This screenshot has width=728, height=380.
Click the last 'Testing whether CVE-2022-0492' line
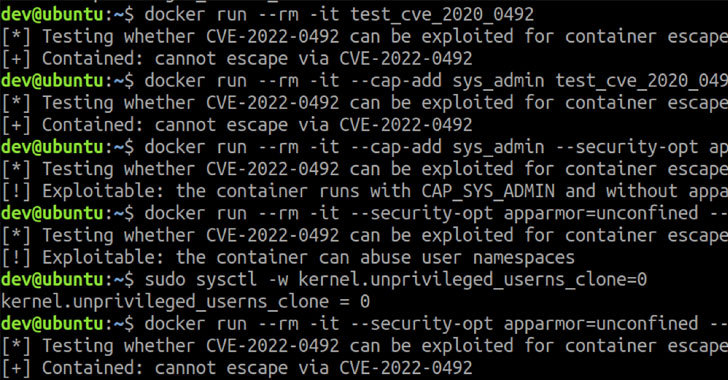pyautogui.click(x=364, y=346)
